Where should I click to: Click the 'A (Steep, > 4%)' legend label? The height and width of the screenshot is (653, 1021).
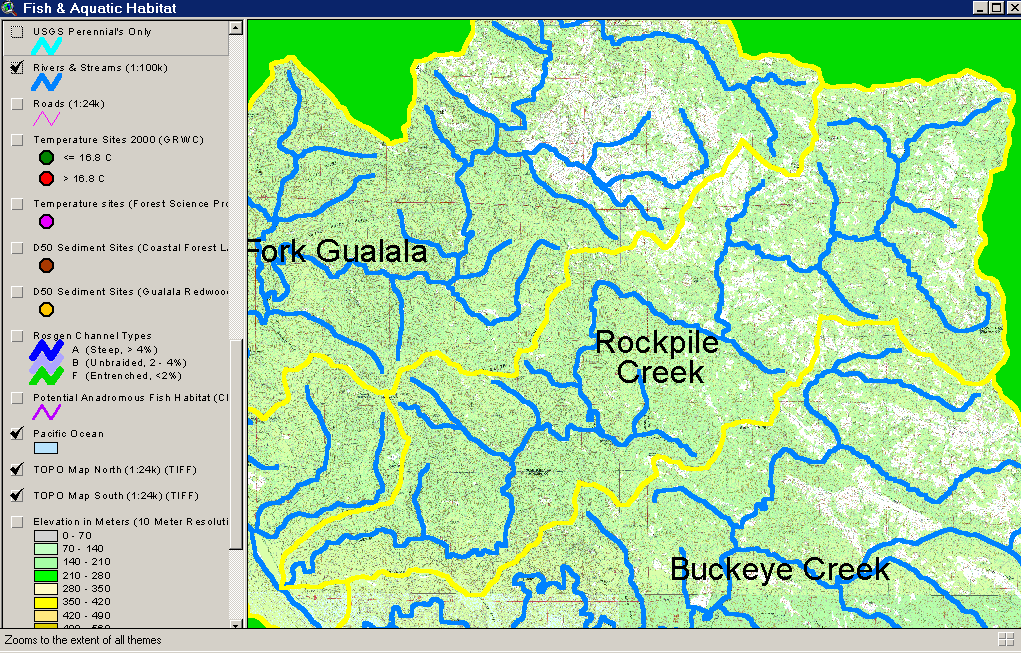[115, 350]
